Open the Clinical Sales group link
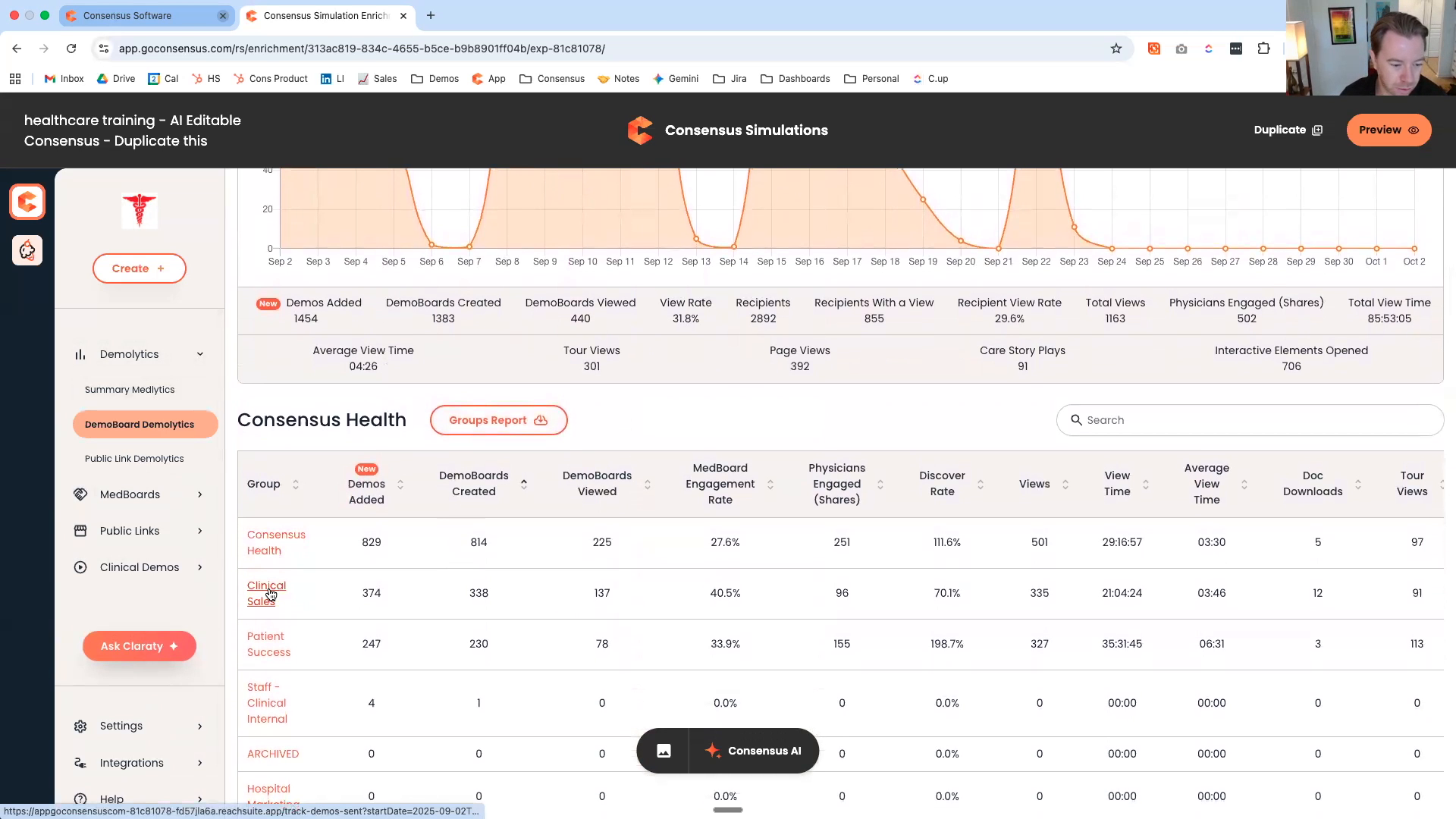Image resolution: width=1456 pixels, height=819 pixels. point(266,593)
